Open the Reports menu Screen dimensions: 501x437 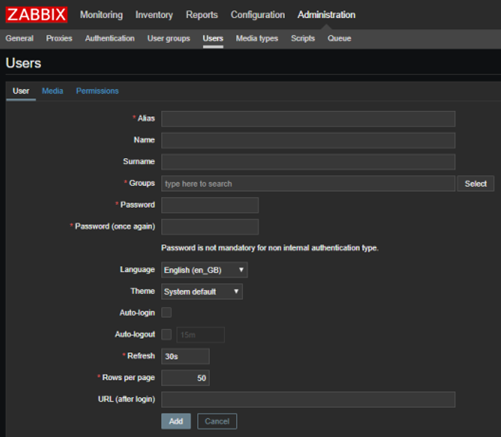pyautogui.click(x=202, y=15)
